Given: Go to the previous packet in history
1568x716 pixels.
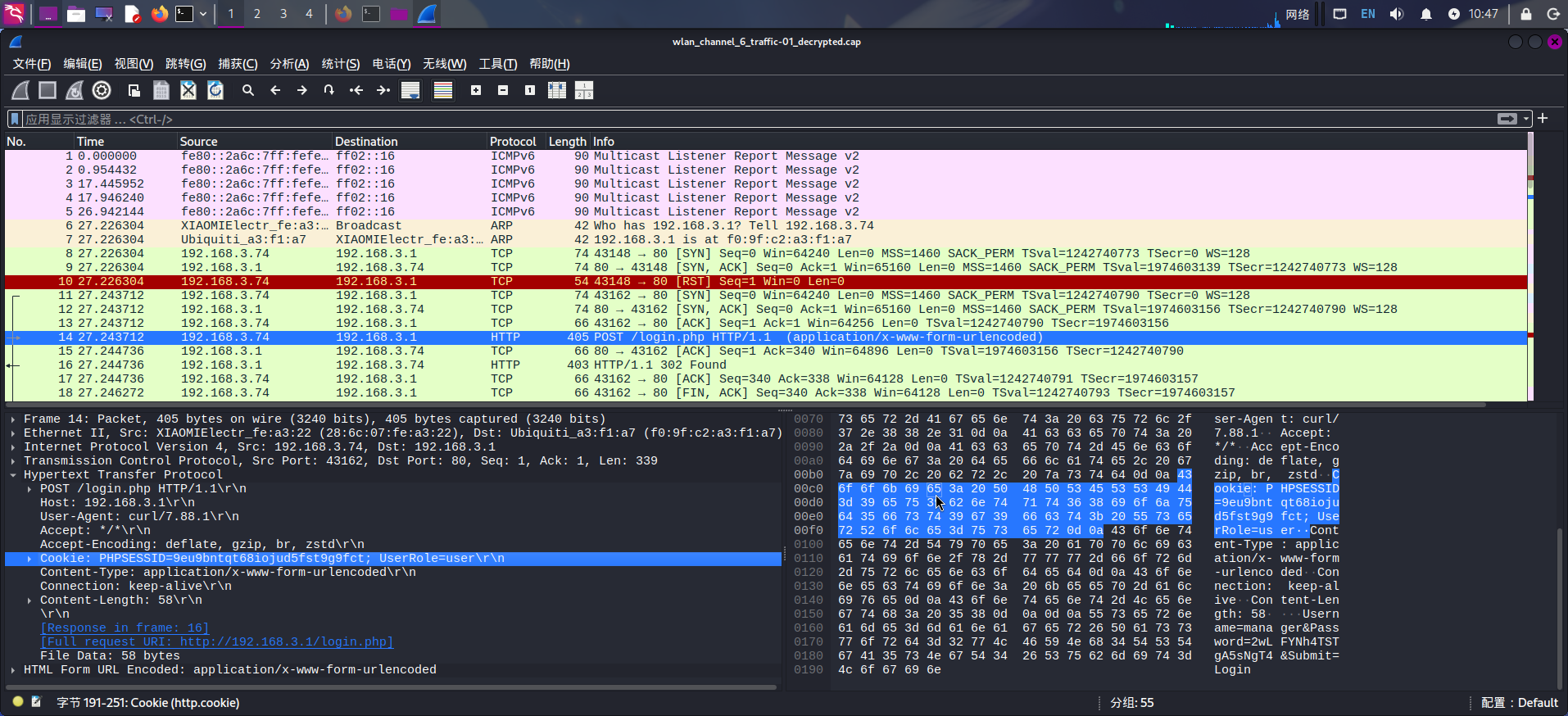Looking at the screenshot, I should click(275, 90).
